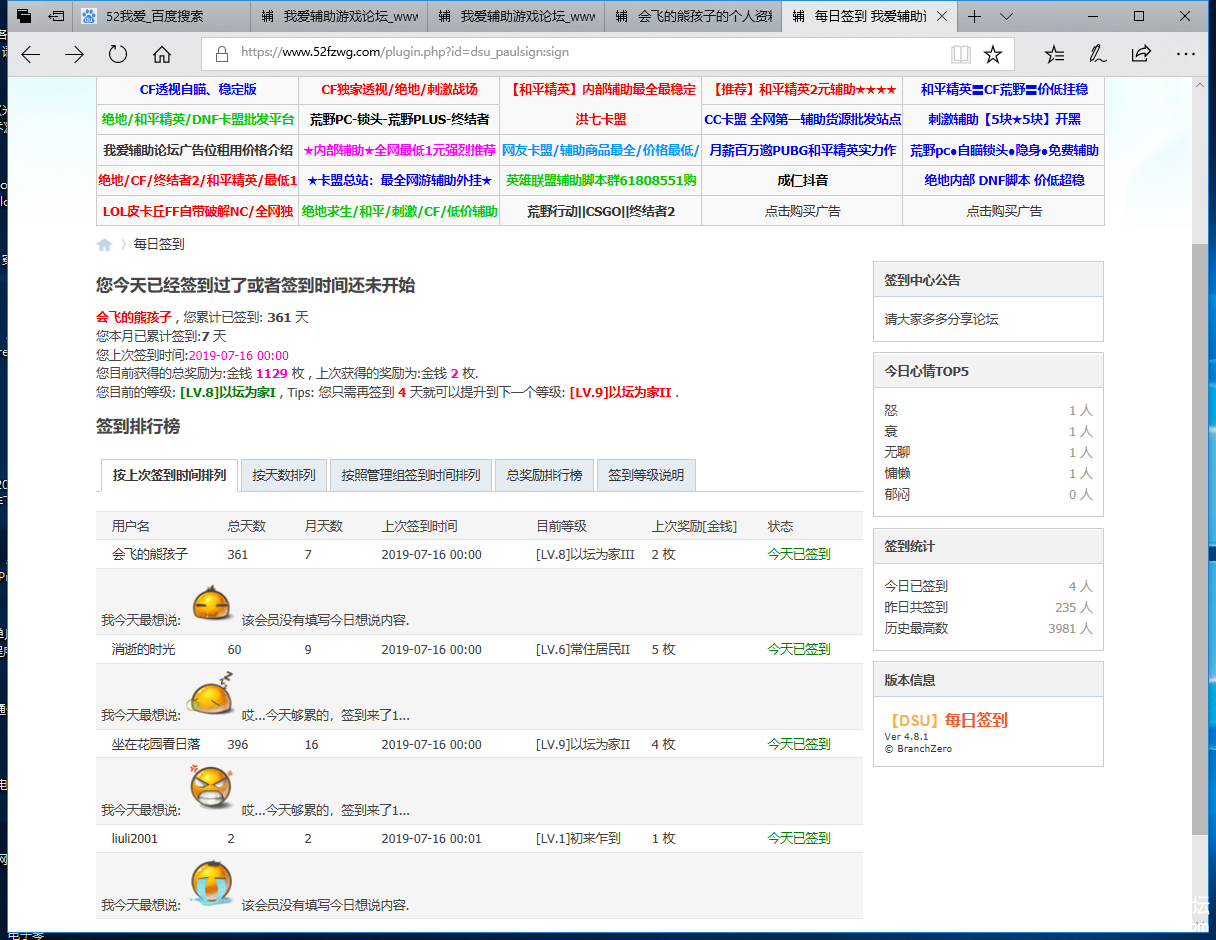Click the sleeping emoji in 消逝的时光's row
Image resolution: width=1216 pixels, height=940 pixels.
coord(212,694)
